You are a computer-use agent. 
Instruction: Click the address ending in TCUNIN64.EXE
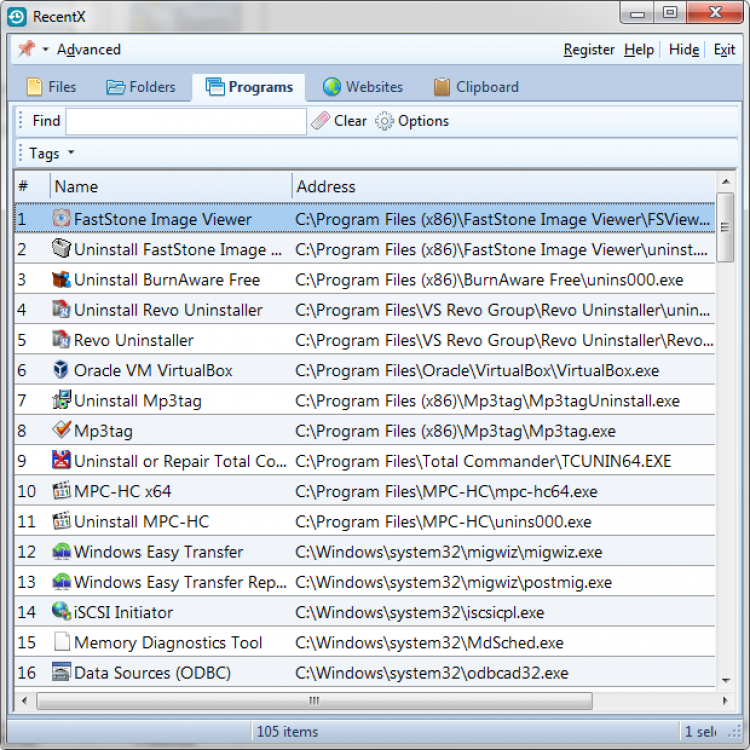tap(483, 462)
